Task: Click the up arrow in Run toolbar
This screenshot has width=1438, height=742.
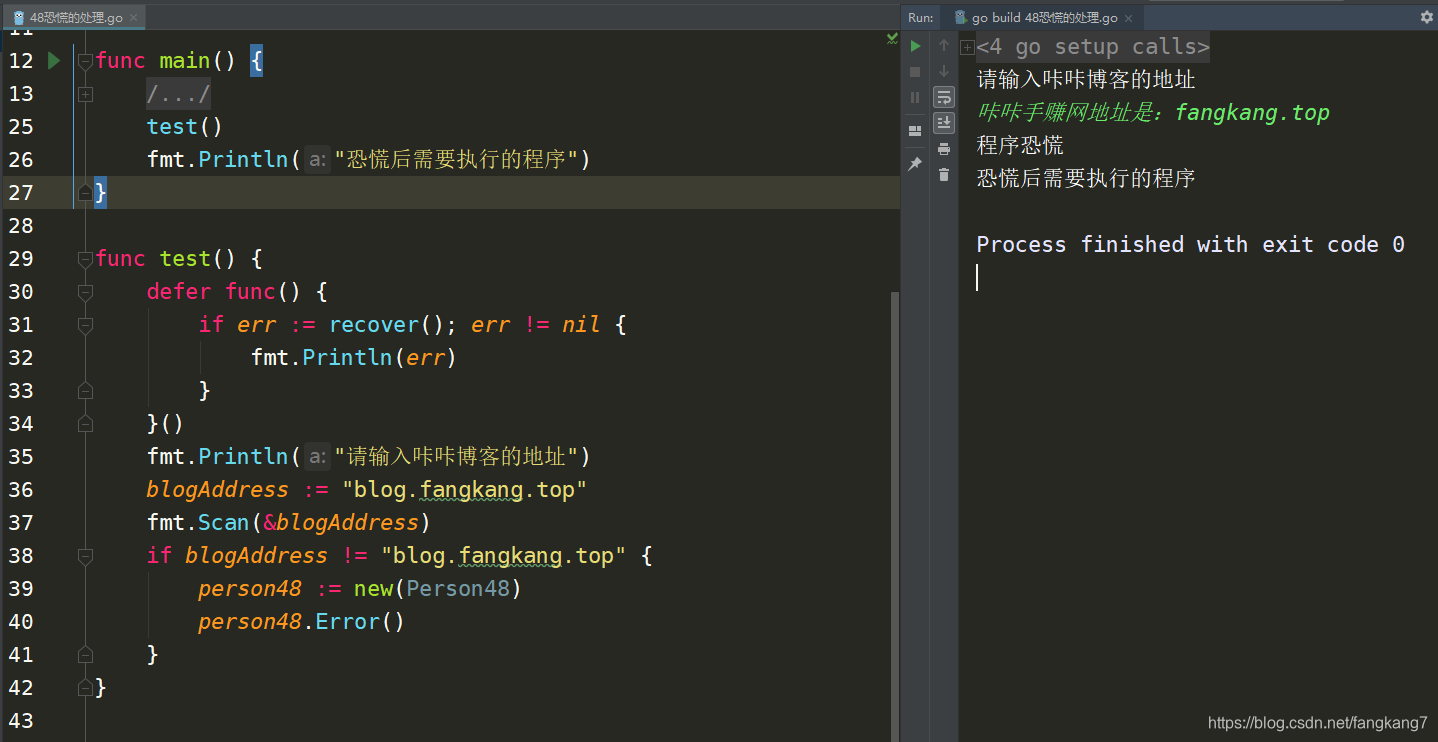Action: click(944, 46)
